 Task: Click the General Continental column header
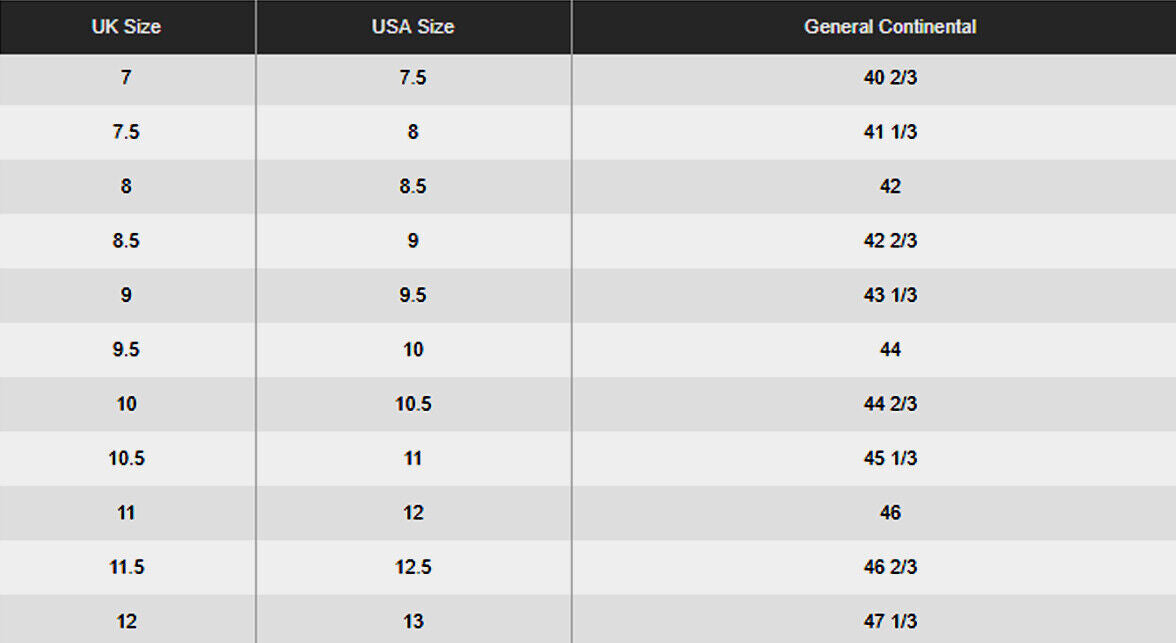coord(890,27)
